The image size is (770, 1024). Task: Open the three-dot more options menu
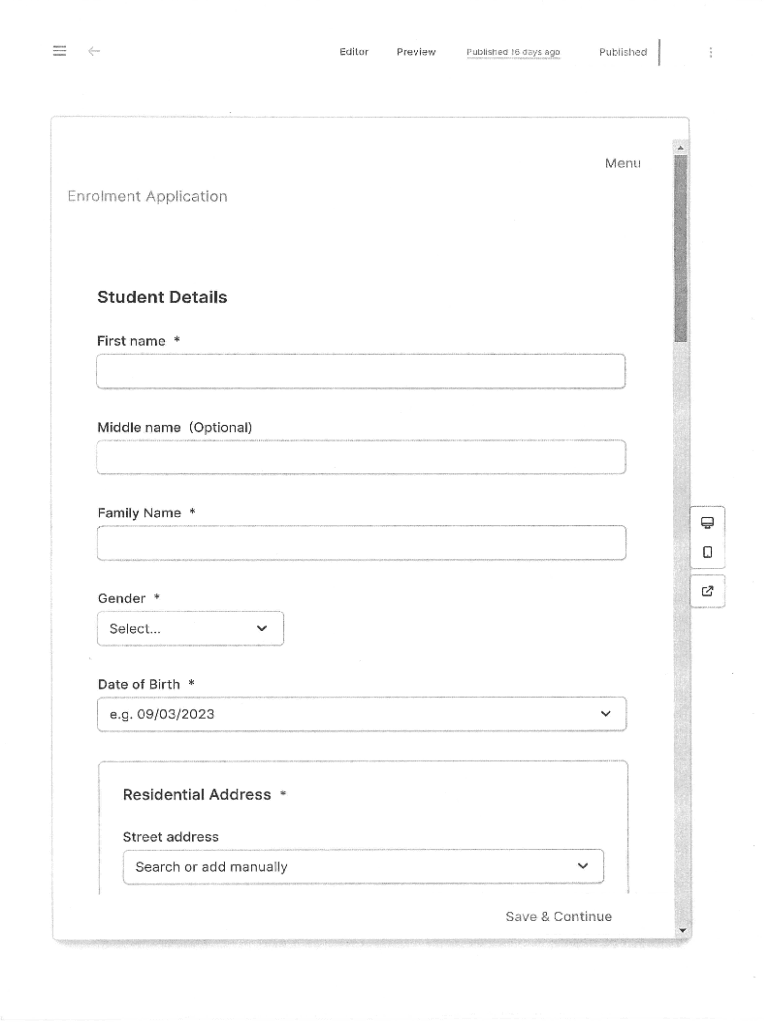[710, 52]
